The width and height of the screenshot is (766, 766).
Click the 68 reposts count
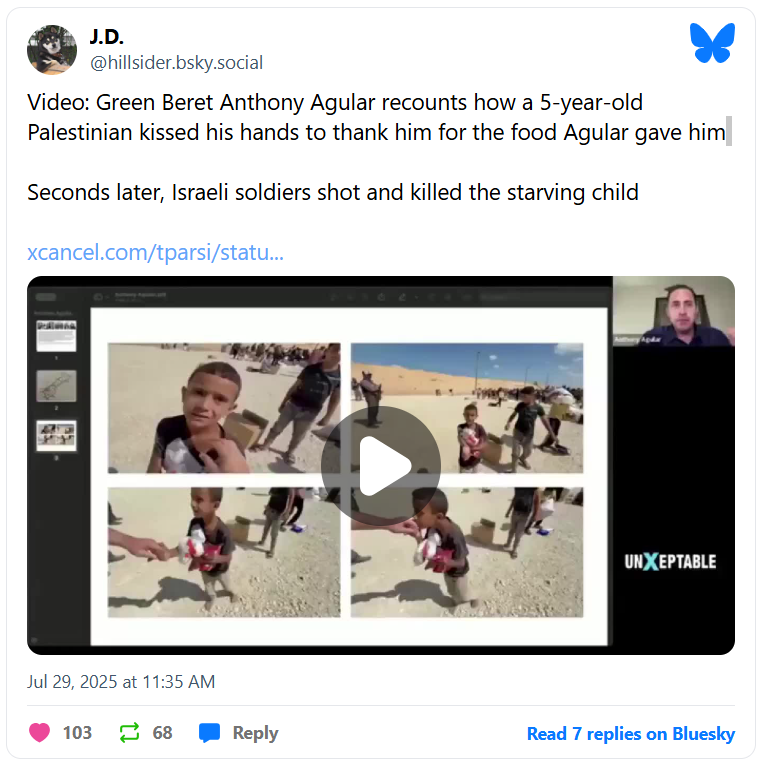(x=163, y=733)
